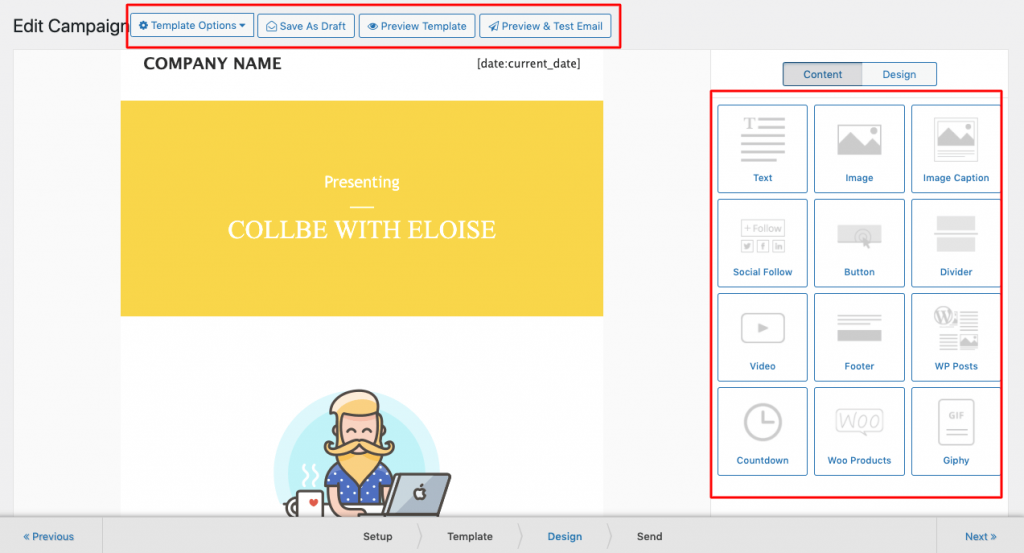Switch to the Content tab
This screenshot has width=1024, height=553.
(x=823, y=74)
